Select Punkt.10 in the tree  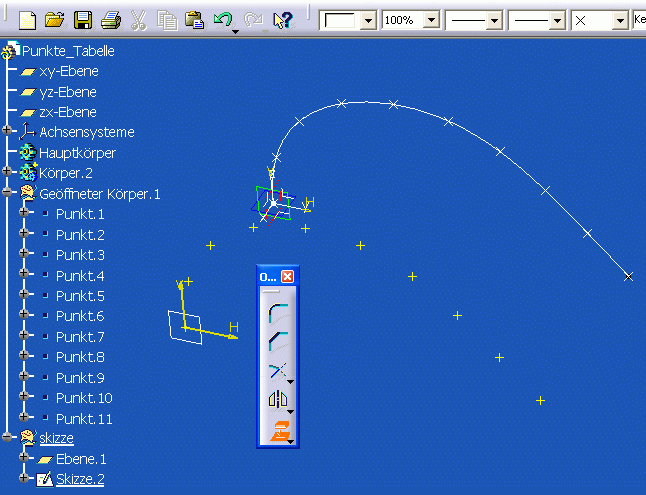[x=84, y=398]
